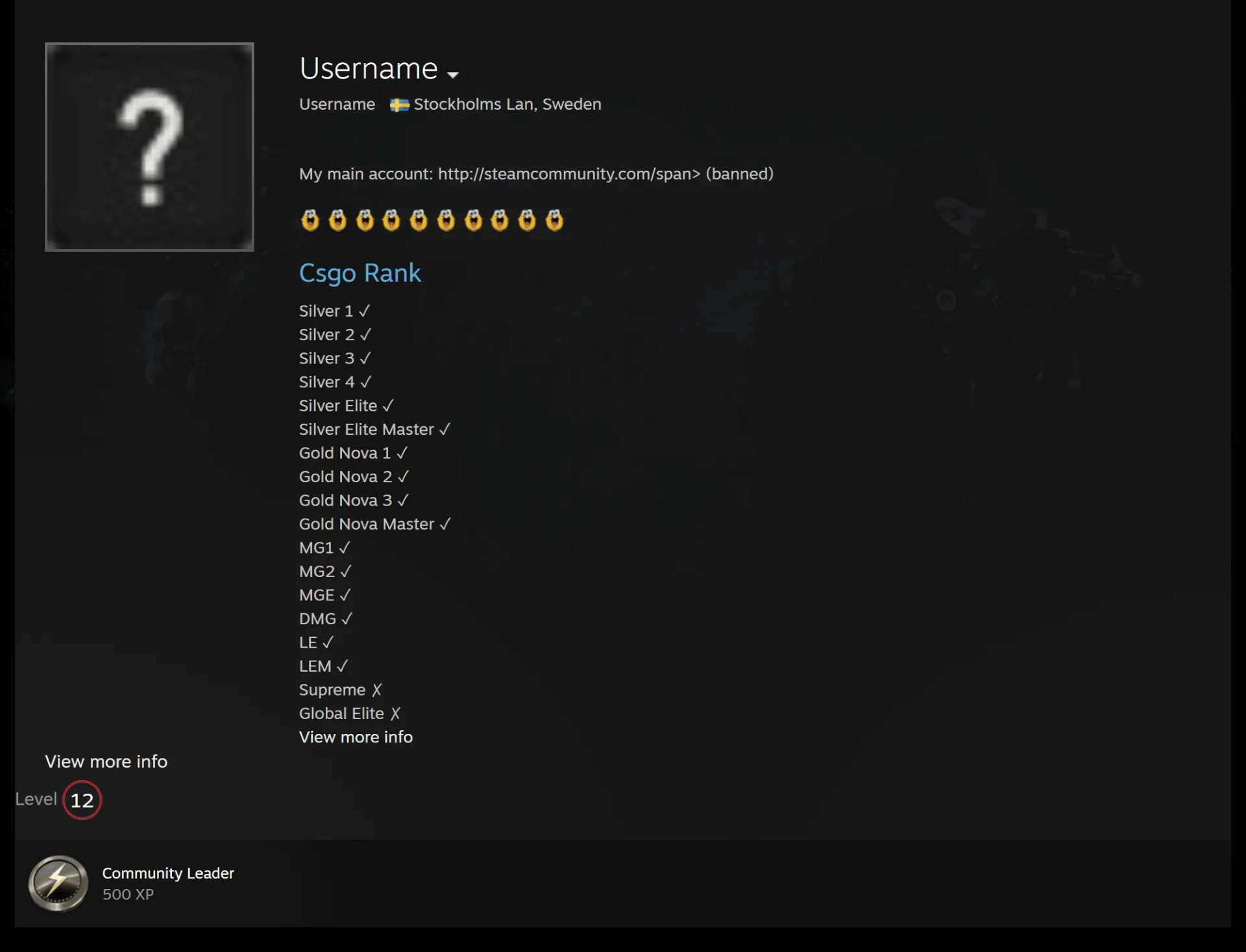
Task: Click Stockholms Lan, Sweden location text
Action: pos(507,104)
